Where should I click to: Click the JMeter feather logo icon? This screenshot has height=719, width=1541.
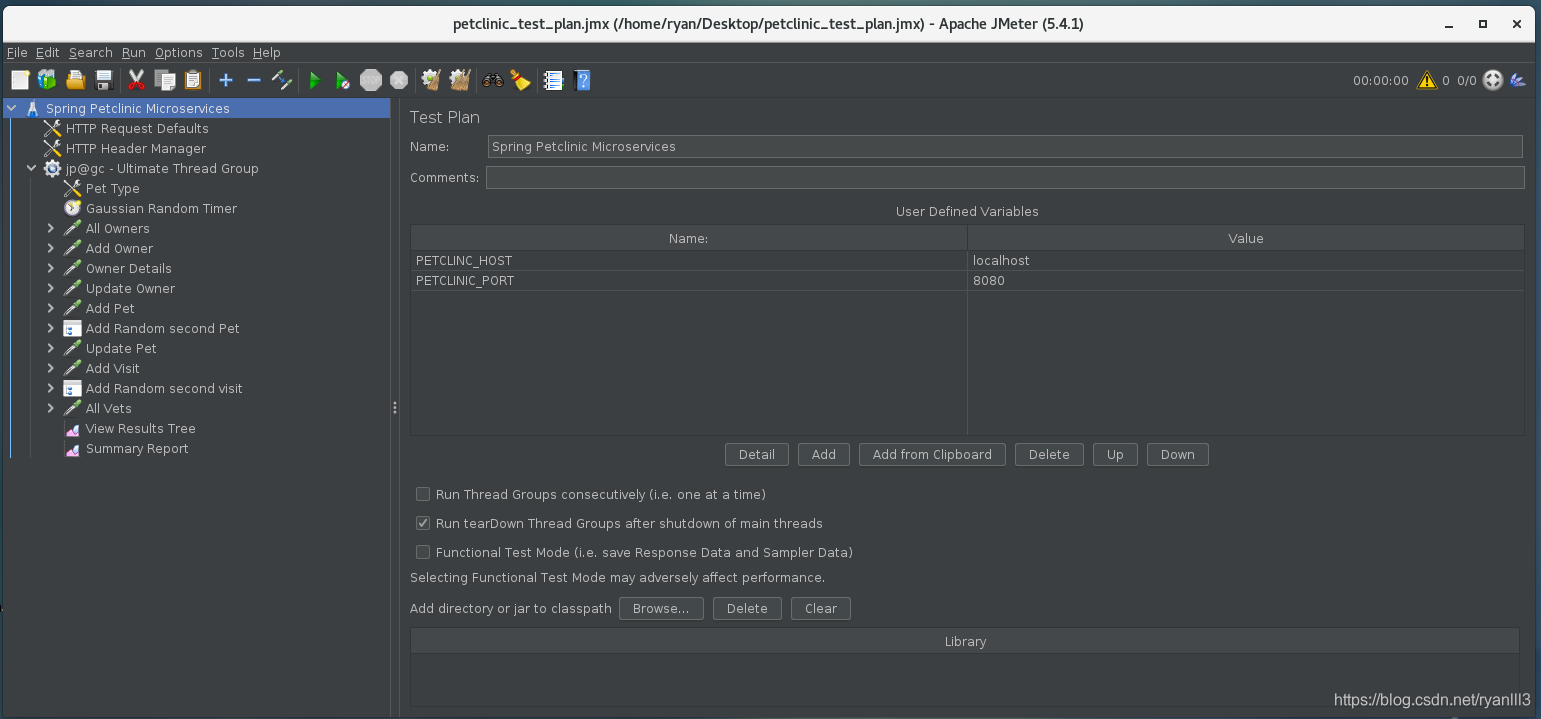[1519, 80]
